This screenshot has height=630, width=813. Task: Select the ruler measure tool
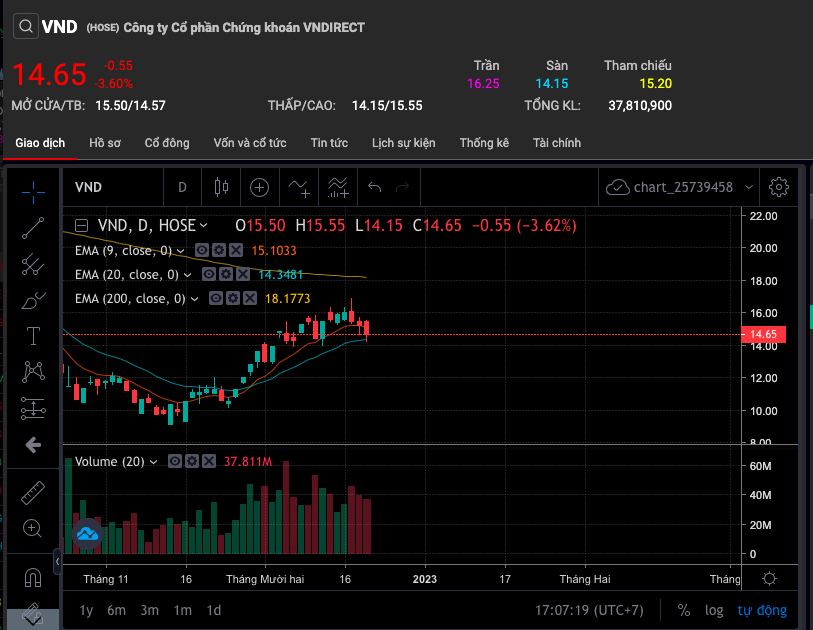tap(33, 493)
